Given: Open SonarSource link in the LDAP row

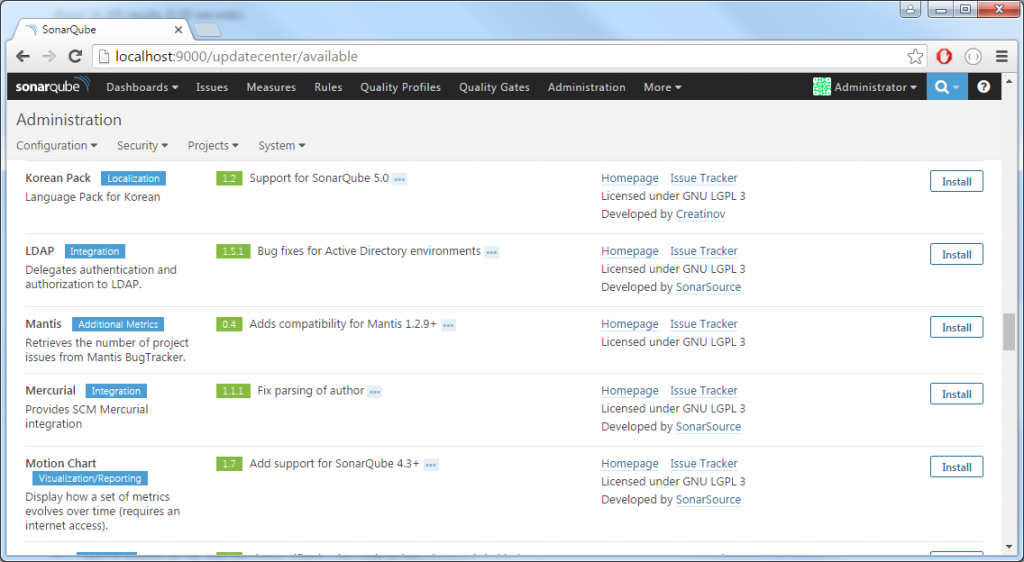Looking at the screenshot, I should (x=708, y=287).
